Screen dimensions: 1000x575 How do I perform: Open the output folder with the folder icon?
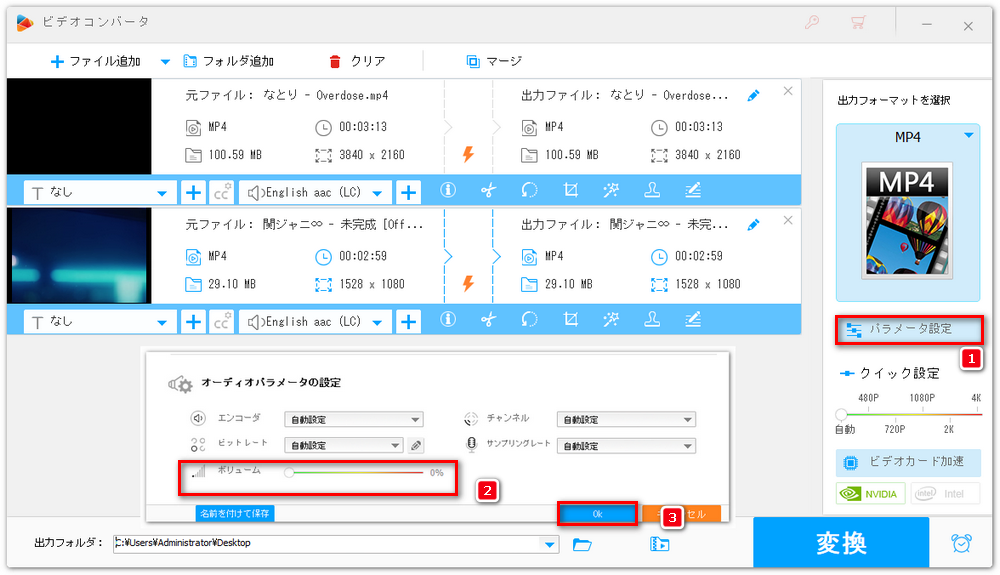583,544
